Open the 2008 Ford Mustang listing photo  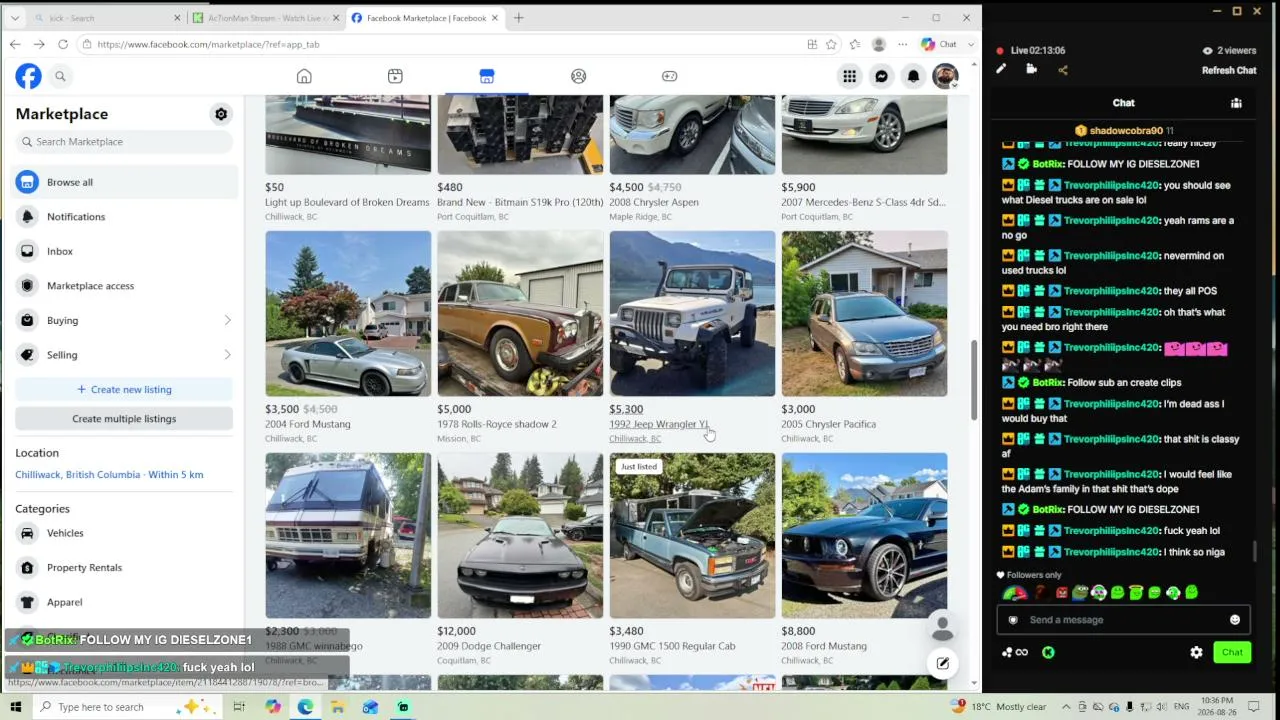pyautogui.click(x=864, y=536)
